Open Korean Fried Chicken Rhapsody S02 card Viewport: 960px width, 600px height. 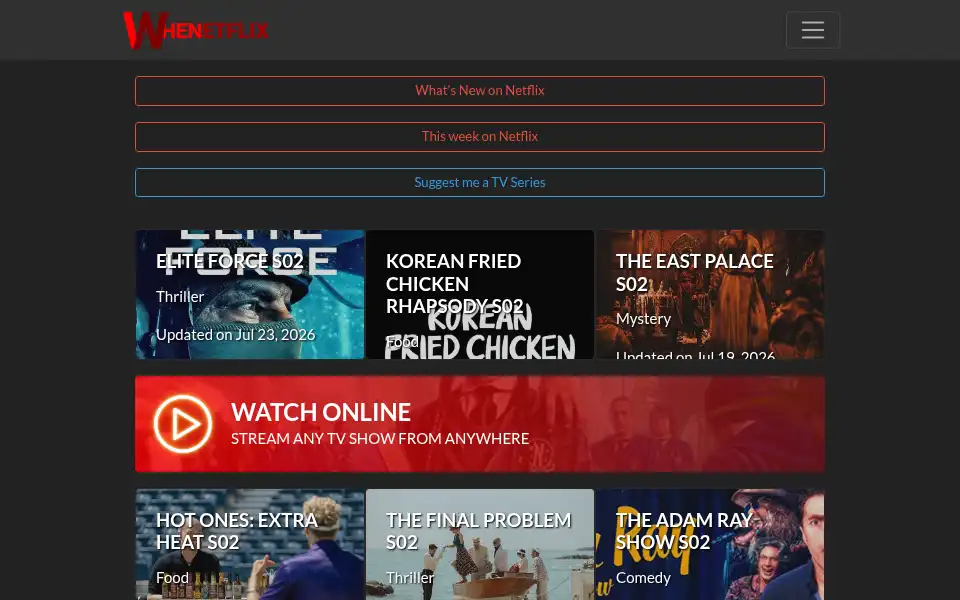click(480, 294)
